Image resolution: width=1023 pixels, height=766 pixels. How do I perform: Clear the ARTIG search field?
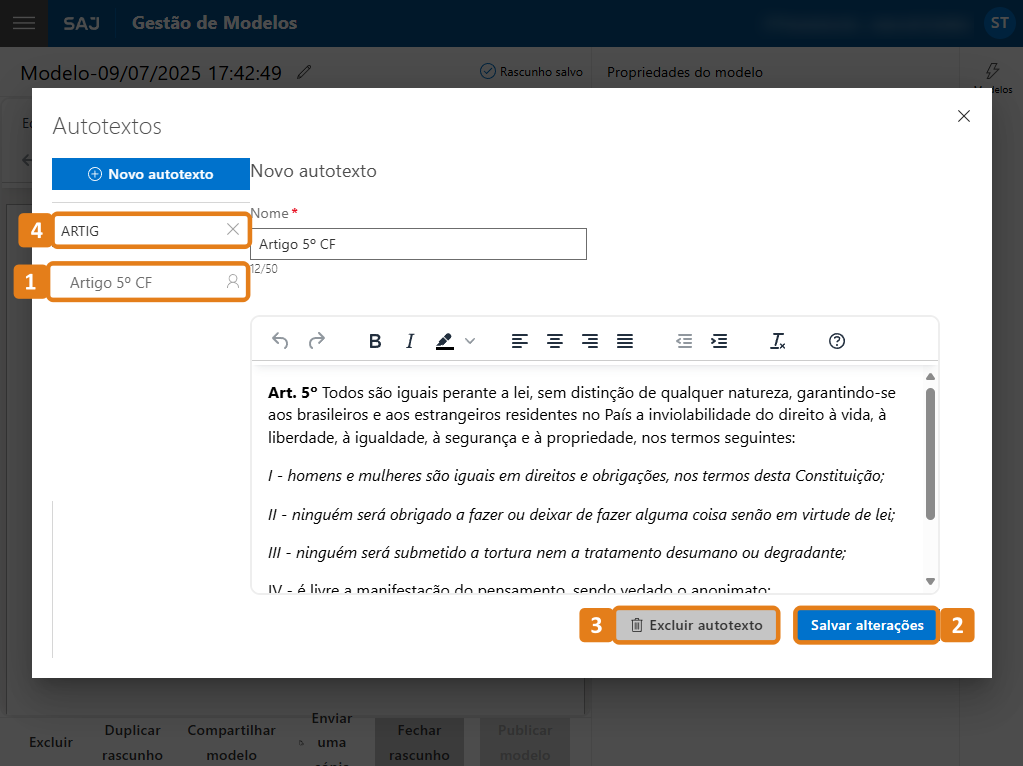[233, 230]
